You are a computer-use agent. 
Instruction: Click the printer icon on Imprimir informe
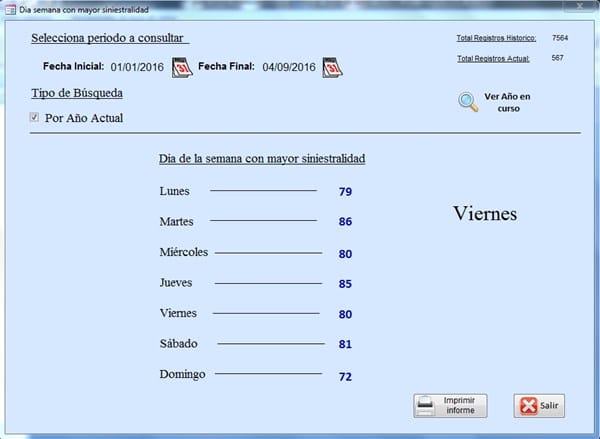coord(426,406)
